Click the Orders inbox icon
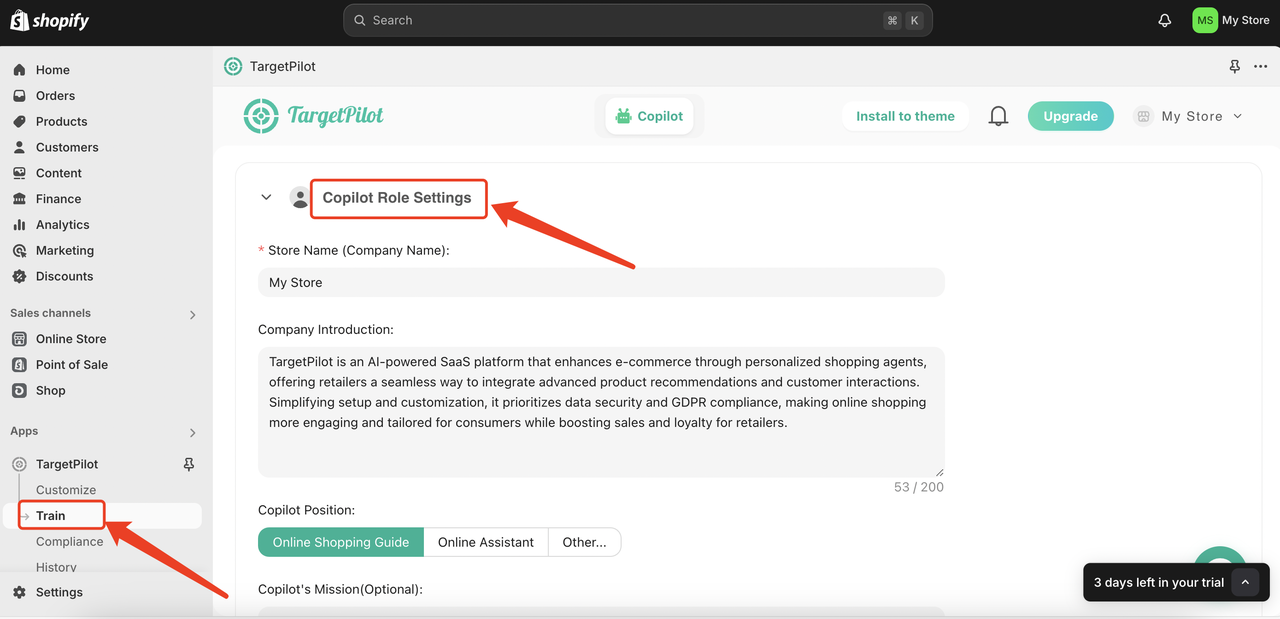The height and width of the screenshot is (619, 1280). tap(19, 96)
